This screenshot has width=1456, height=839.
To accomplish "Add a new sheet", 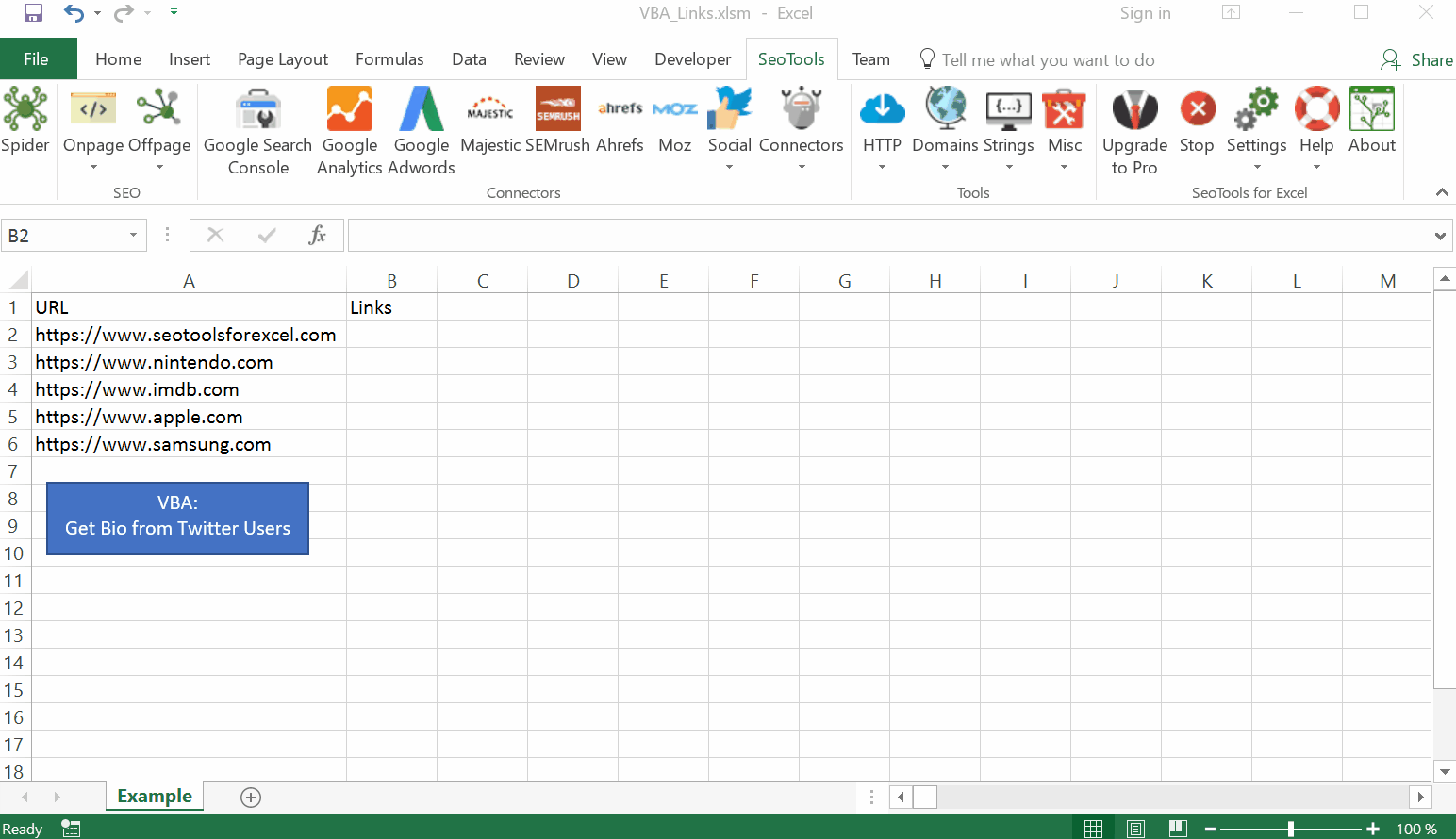I will [251, 798].
